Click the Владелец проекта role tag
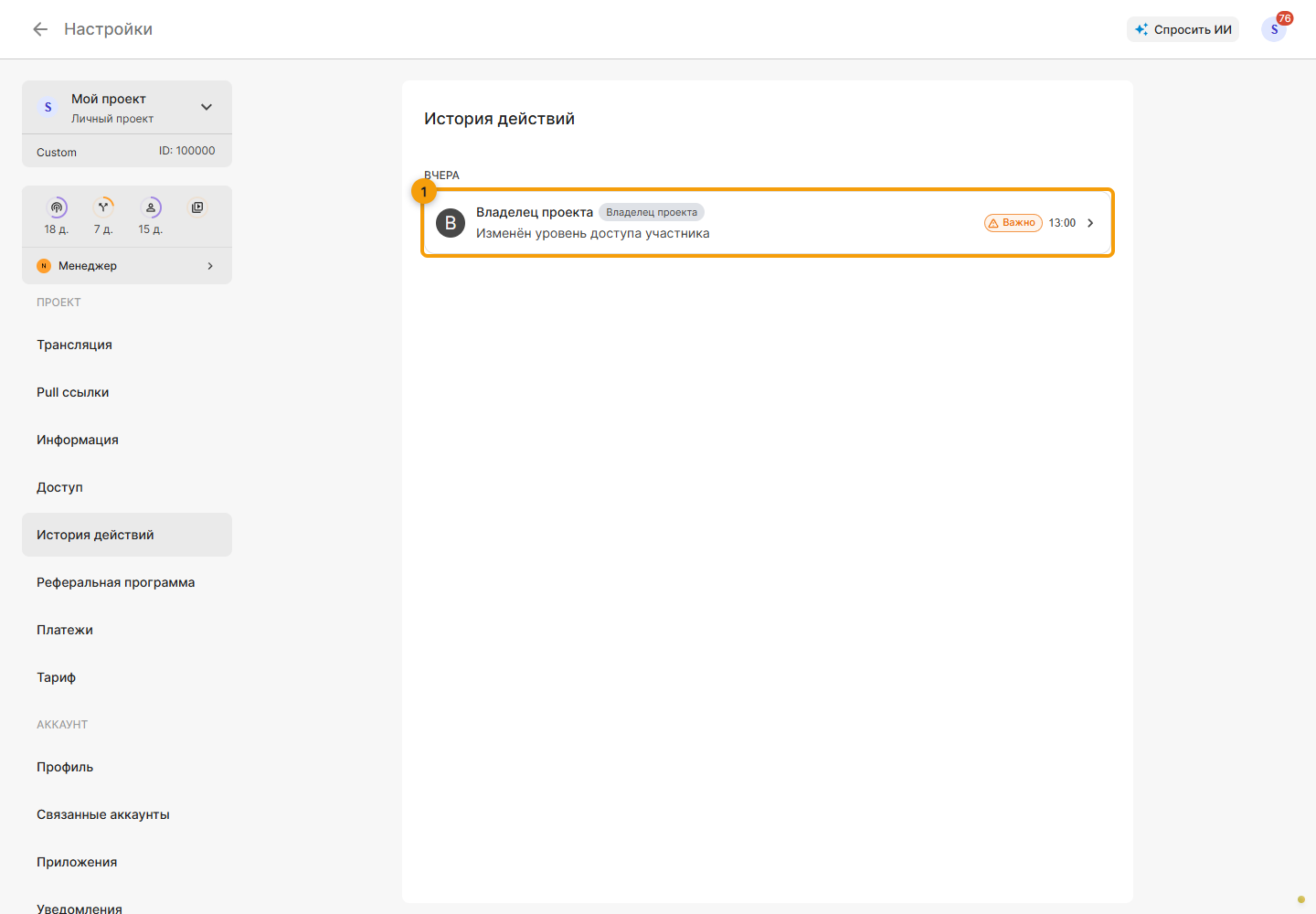 tap(652, 212)
